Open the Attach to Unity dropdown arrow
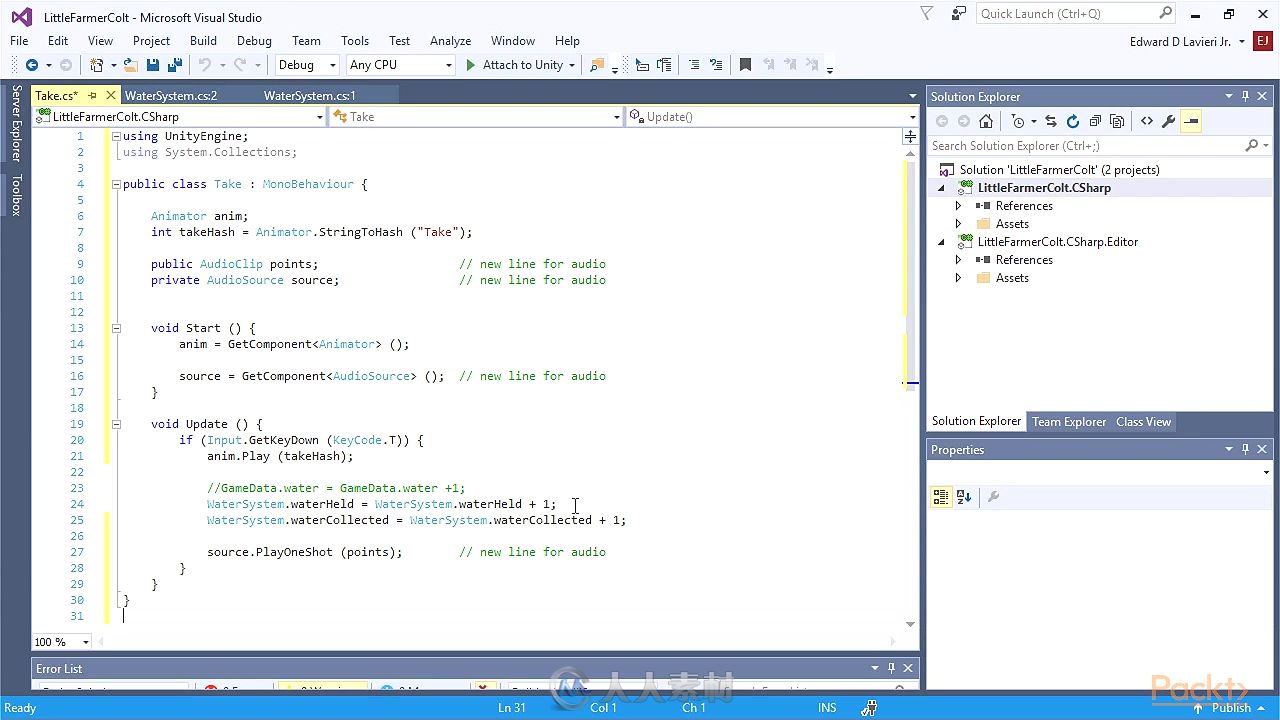Screen dimensions: 1280x720 tap(572, 65)
